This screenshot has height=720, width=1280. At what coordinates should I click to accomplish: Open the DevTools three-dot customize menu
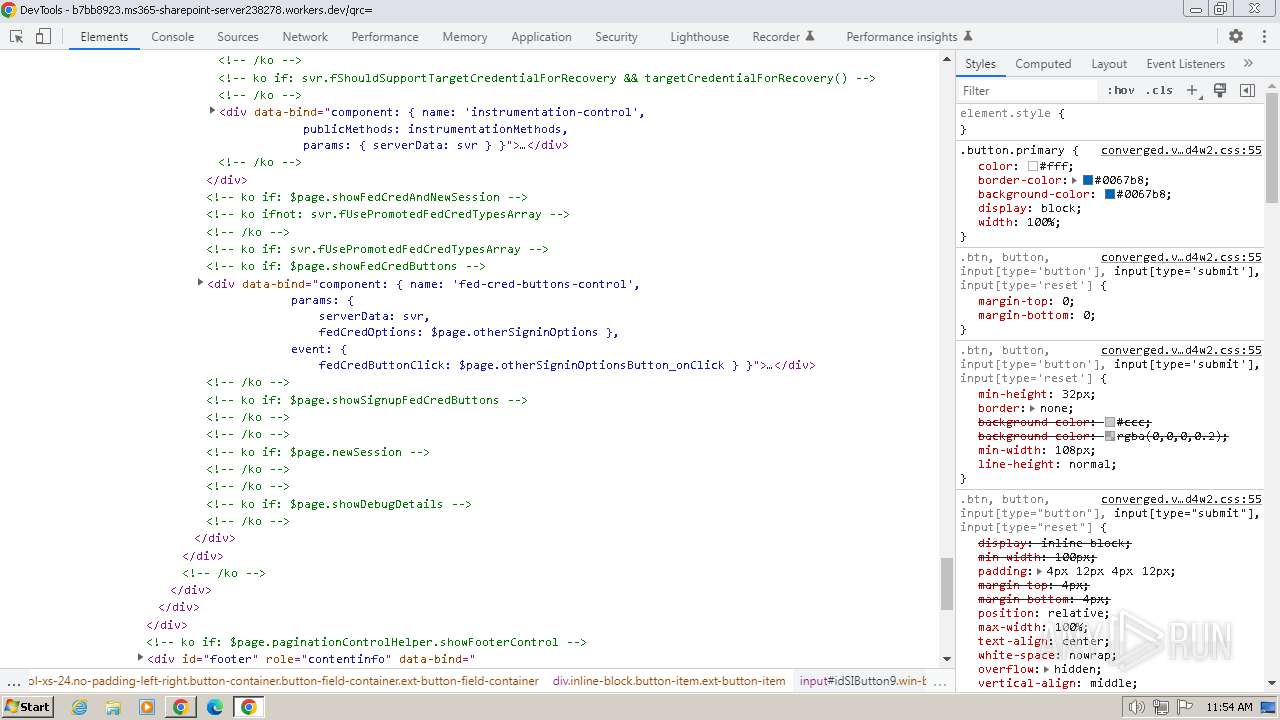click(1263, 36)
